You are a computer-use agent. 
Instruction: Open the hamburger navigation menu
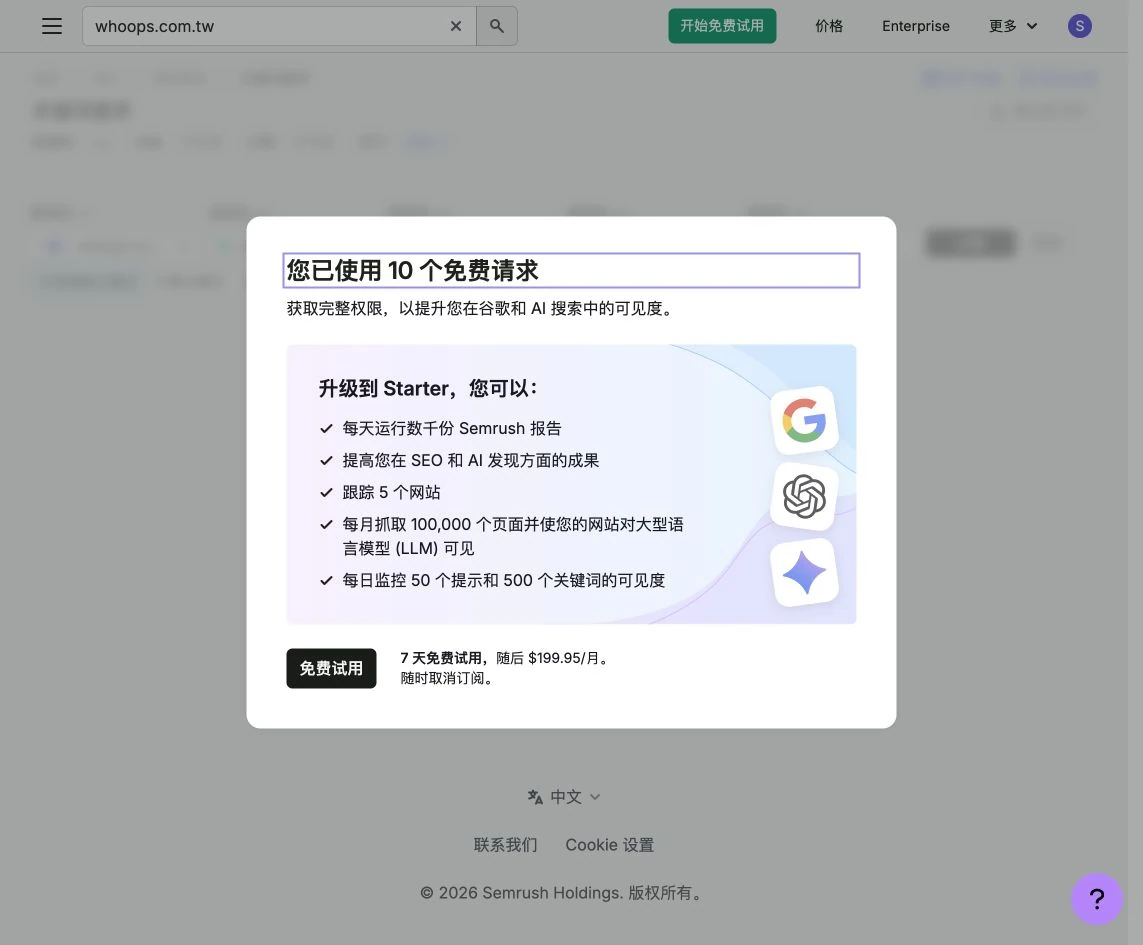point(52,26)
